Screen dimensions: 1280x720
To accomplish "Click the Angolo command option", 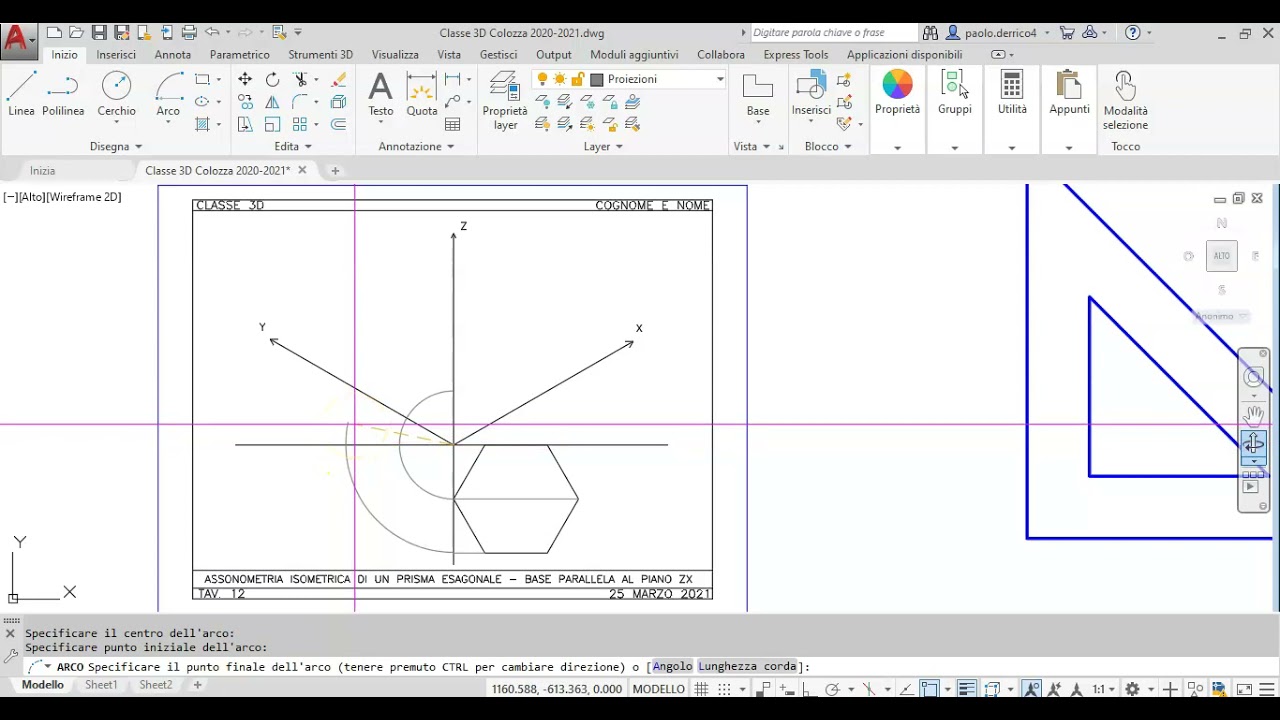I will tap(672, 666).
